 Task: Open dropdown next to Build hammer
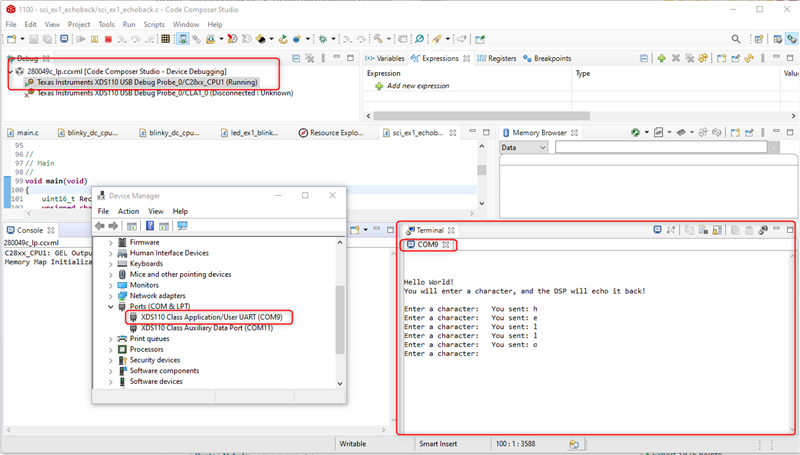388,39
